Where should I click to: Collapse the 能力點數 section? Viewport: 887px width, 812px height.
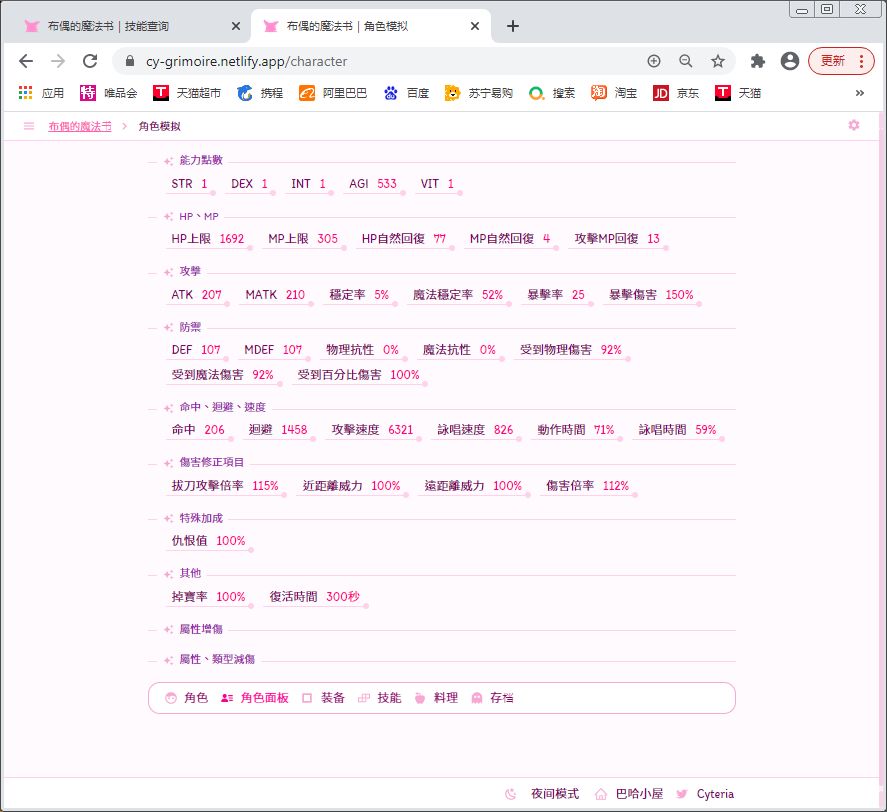click(x=201, y=160)
